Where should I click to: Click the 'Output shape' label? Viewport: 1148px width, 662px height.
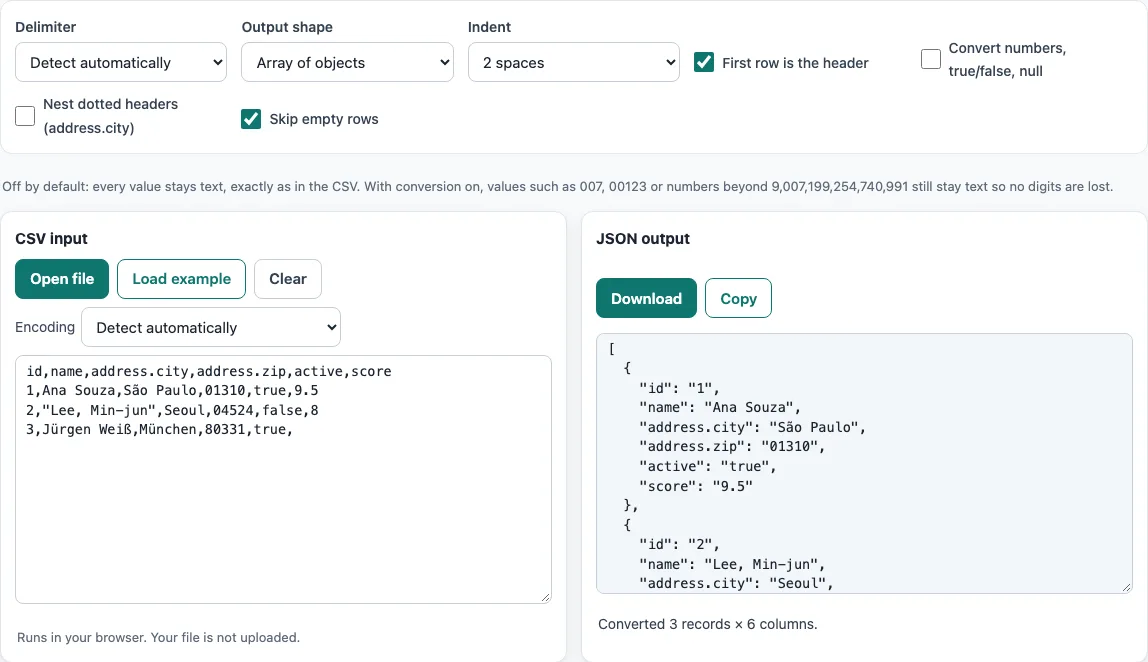coord(287,27)
